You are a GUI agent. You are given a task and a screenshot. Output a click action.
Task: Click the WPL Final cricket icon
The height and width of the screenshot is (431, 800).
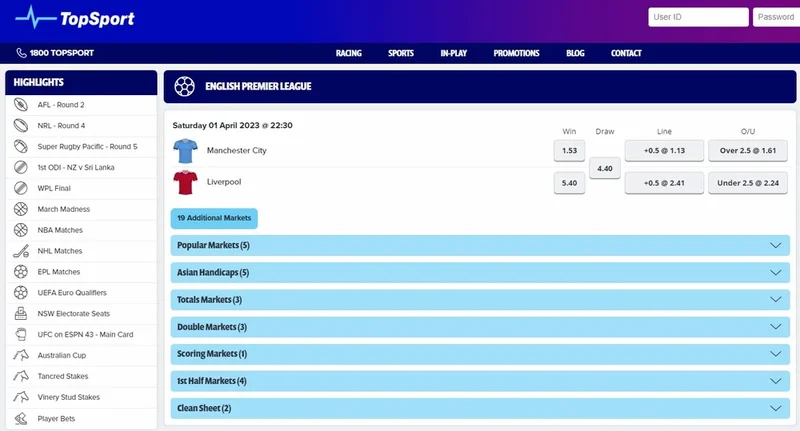(21, 188)
